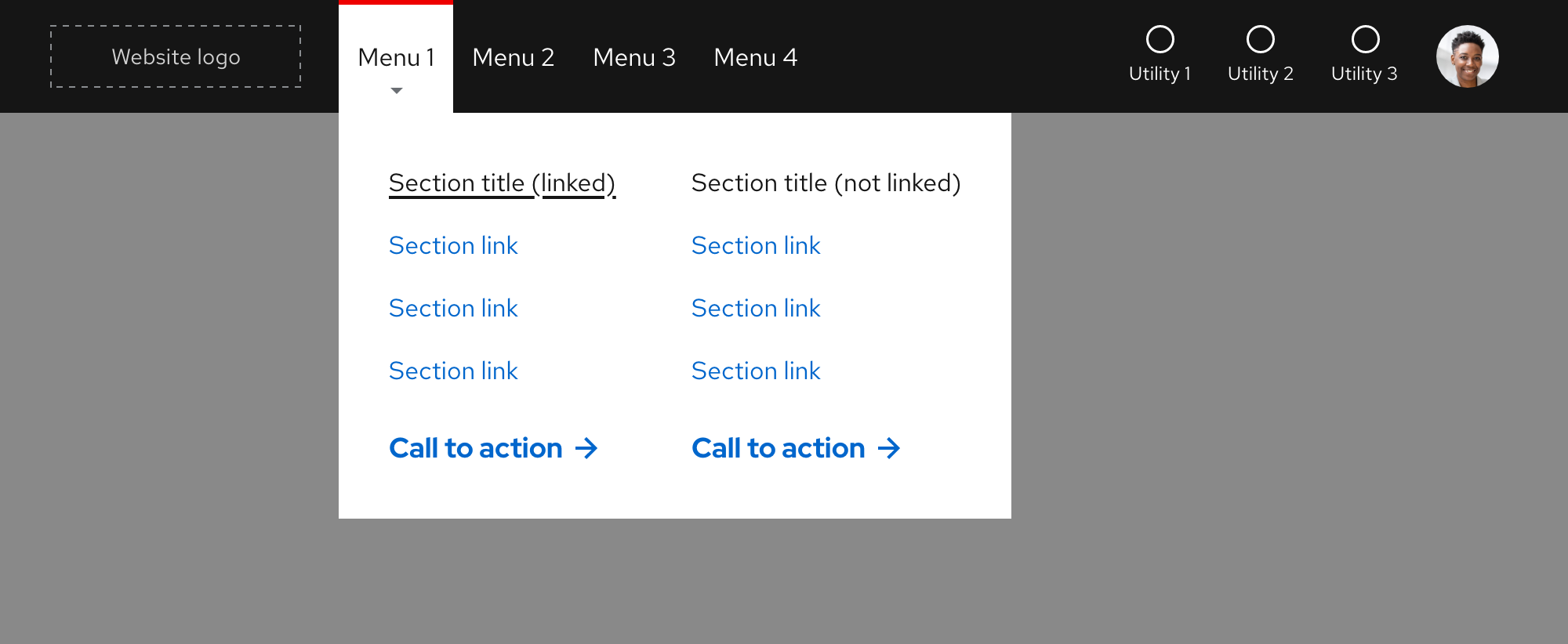Viewport: 1568px width, 644px height.
Task: Click the Website logo placeholder
Action: pyautogui.click(x=176, y=56)
